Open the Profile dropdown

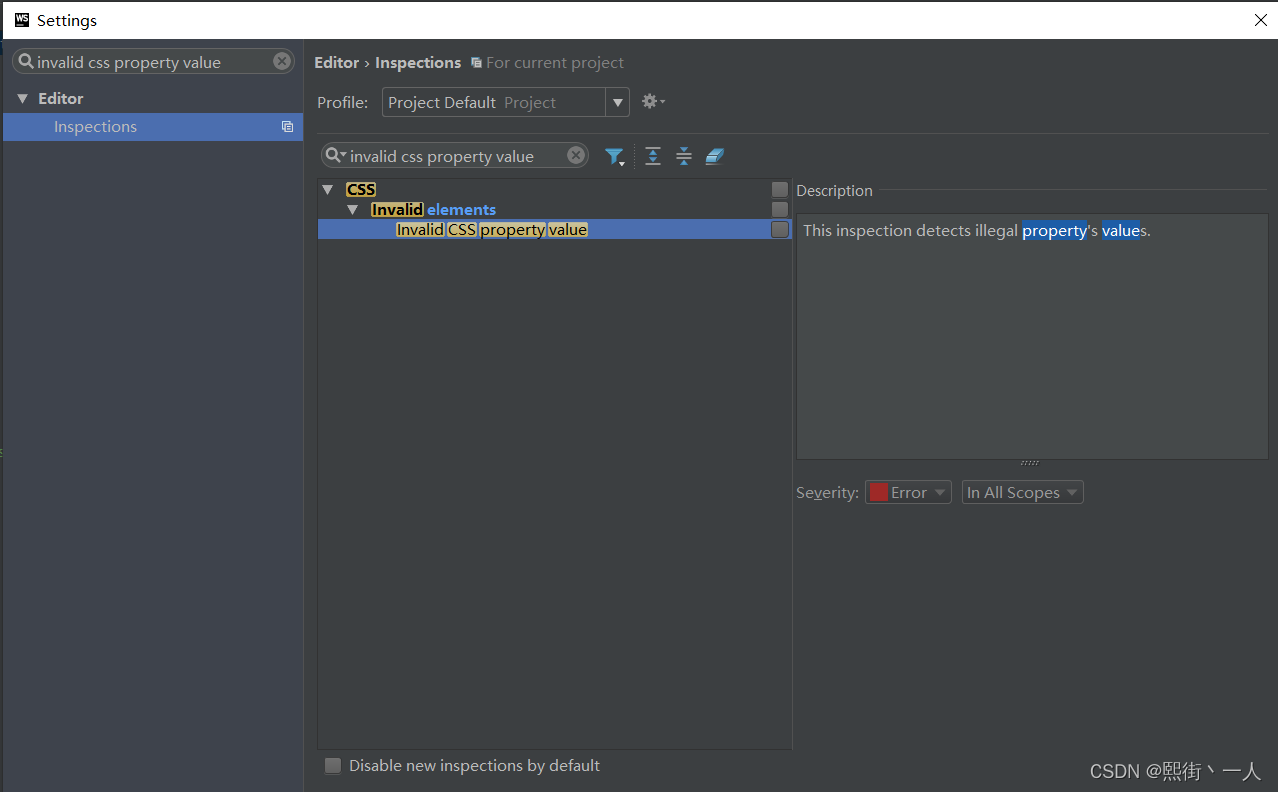(x=617, y=102)
